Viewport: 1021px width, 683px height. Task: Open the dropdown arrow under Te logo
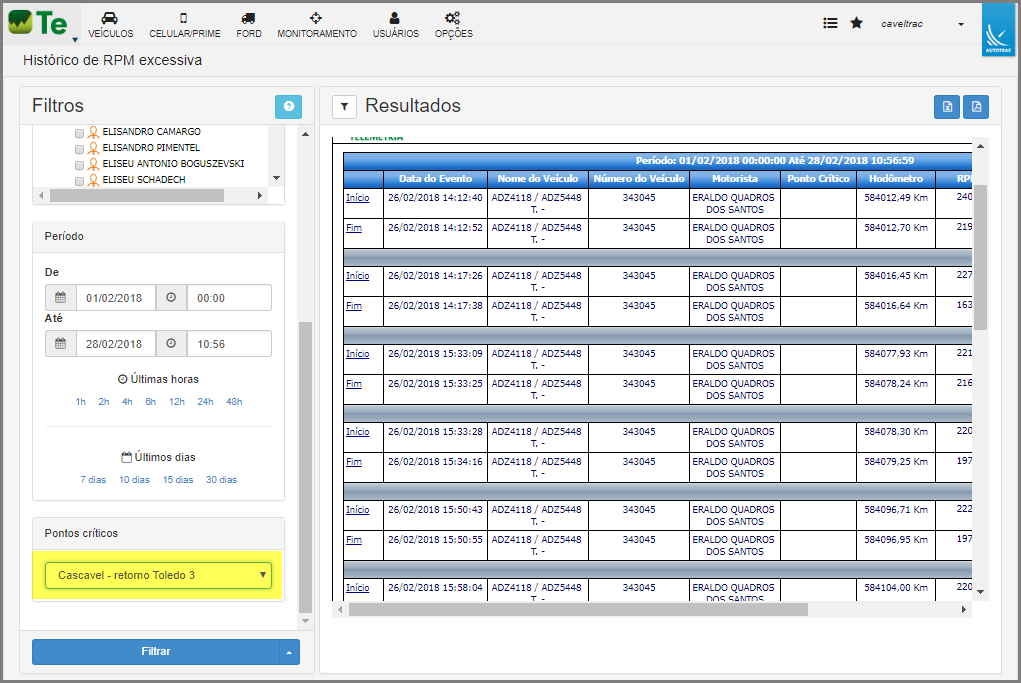(75, 40)
